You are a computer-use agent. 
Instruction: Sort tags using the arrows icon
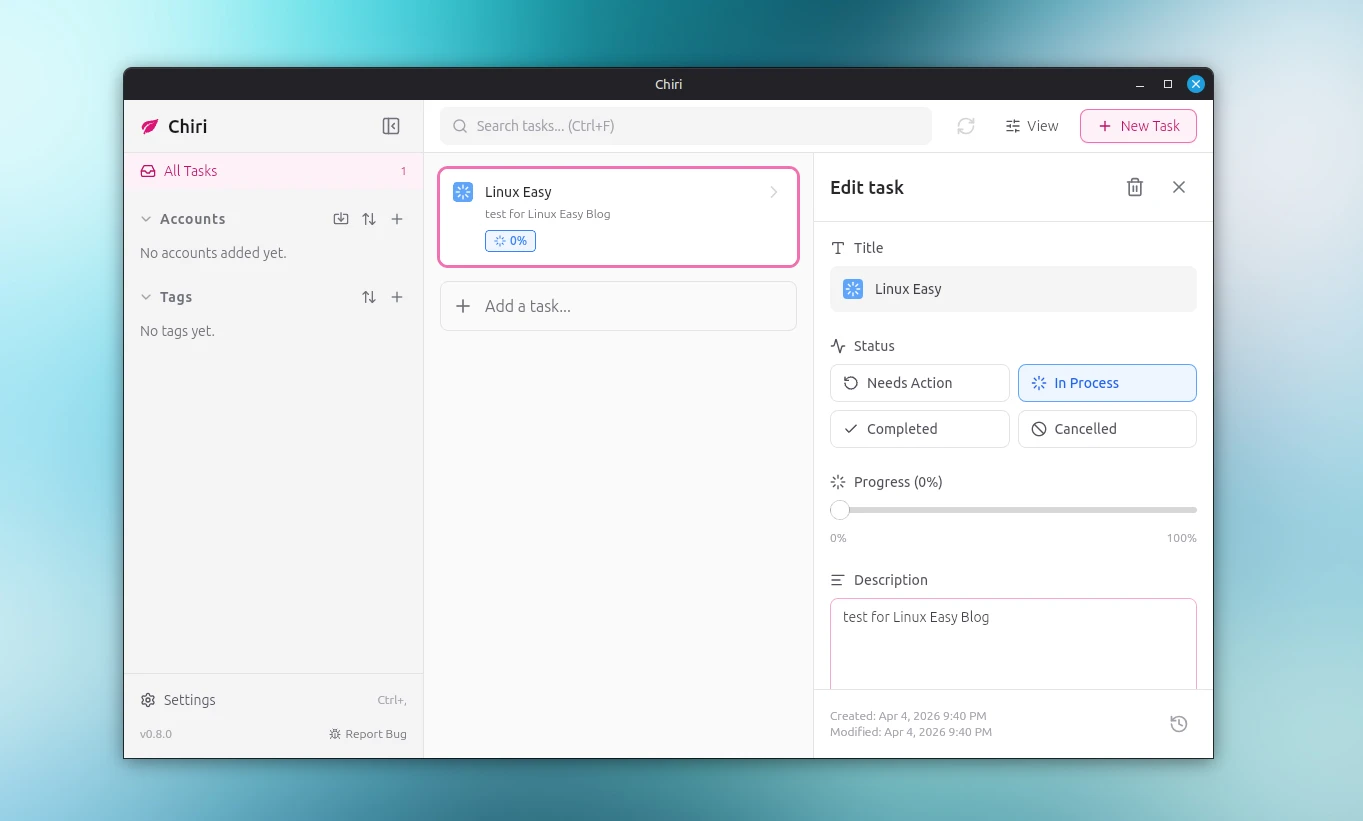[369, 297]
